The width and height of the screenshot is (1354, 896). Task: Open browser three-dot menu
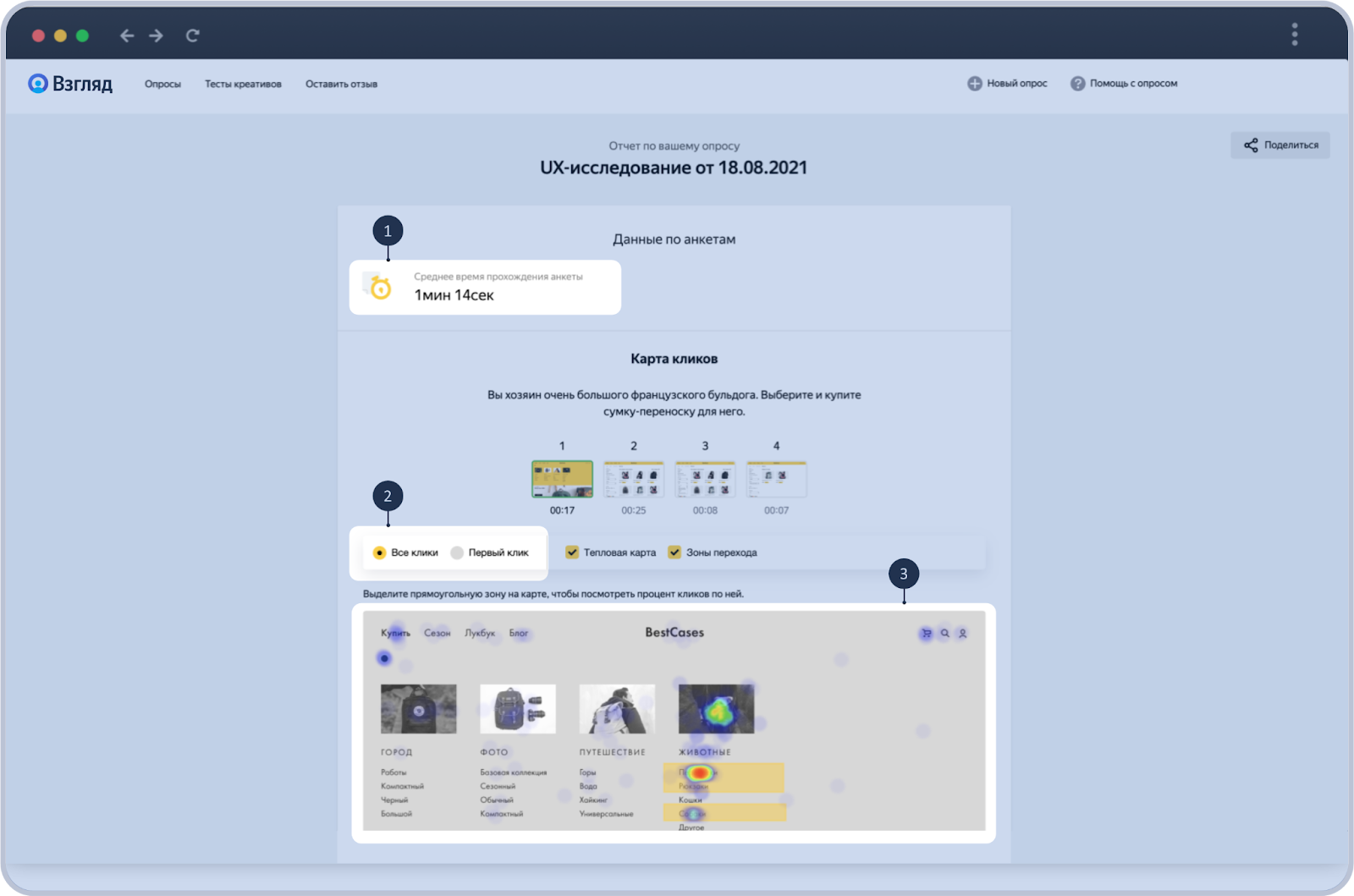(x=1294, y=35)
